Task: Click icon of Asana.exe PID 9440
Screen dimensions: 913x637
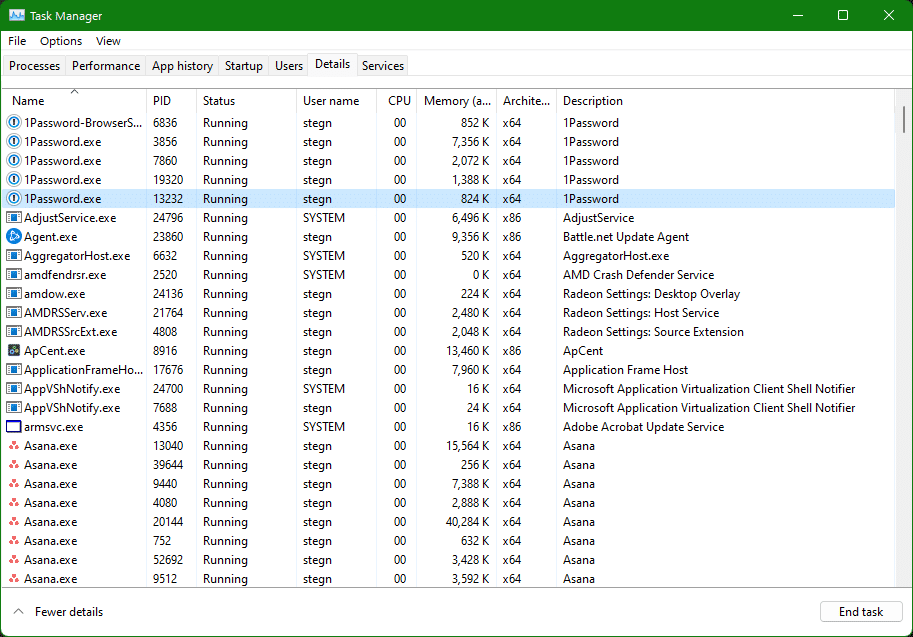Action: tap(14, 483)
